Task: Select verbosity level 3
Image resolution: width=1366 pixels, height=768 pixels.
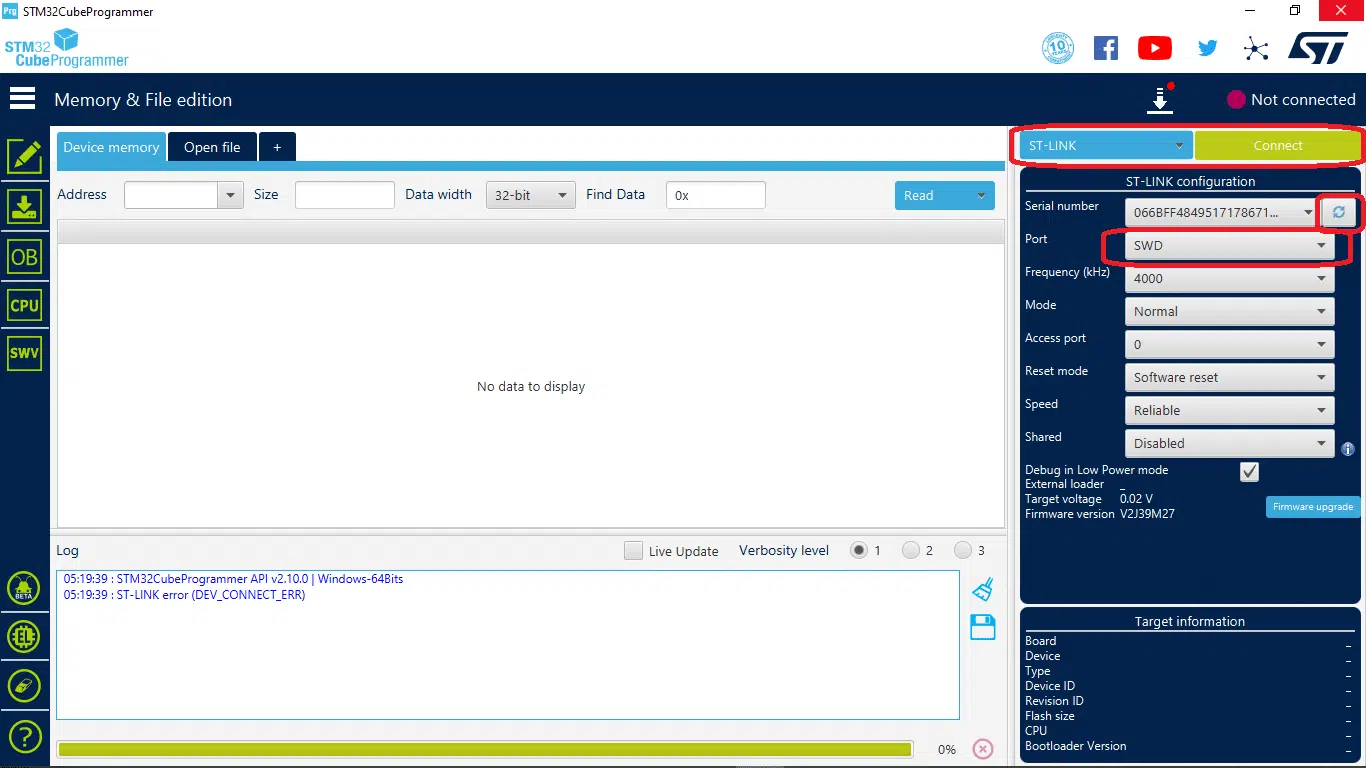Action: [x=962, y=550]
